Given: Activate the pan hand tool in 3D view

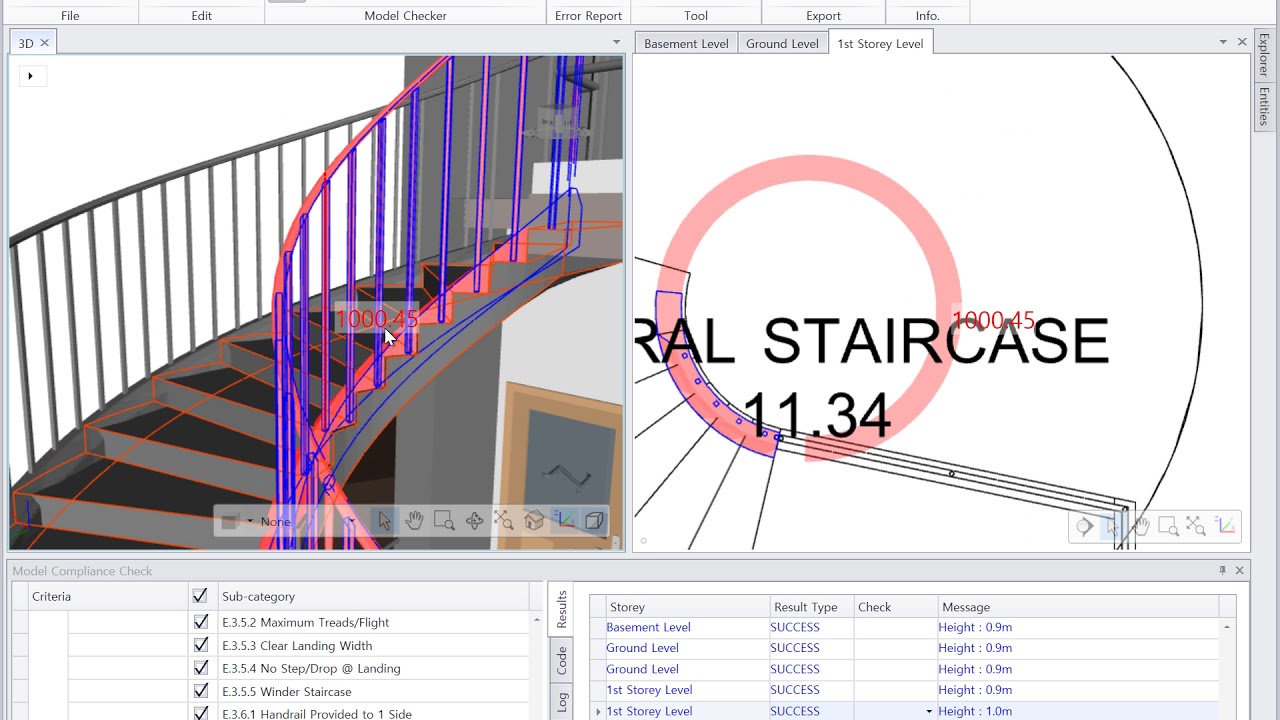Looking at the screenshot, I should [x=414, y=521].
